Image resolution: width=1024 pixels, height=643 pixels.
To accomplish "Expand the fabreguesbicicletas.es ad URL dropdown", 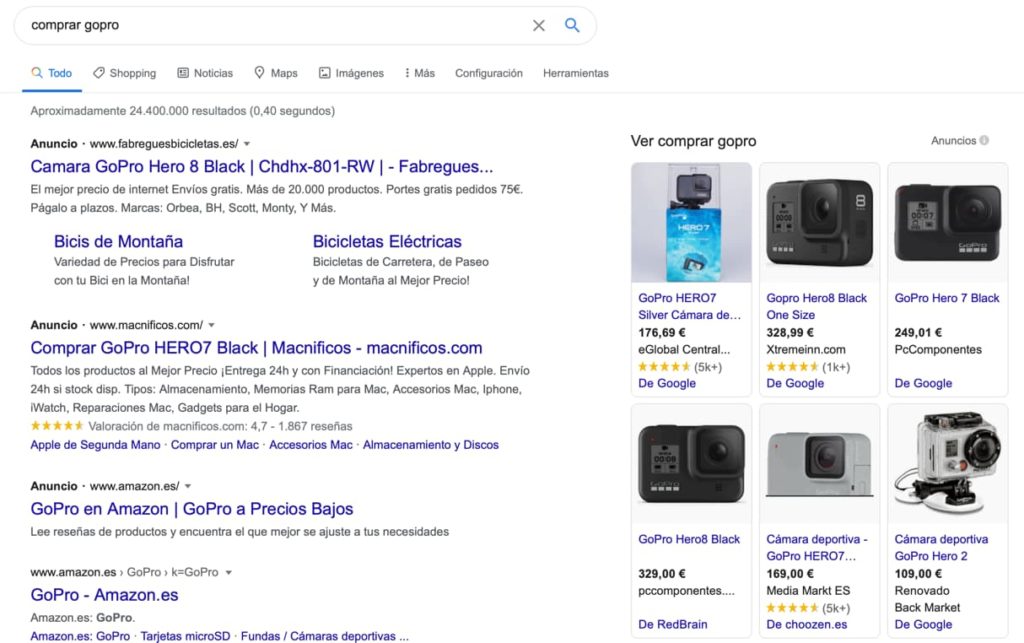I will click(x=245, y=143).
